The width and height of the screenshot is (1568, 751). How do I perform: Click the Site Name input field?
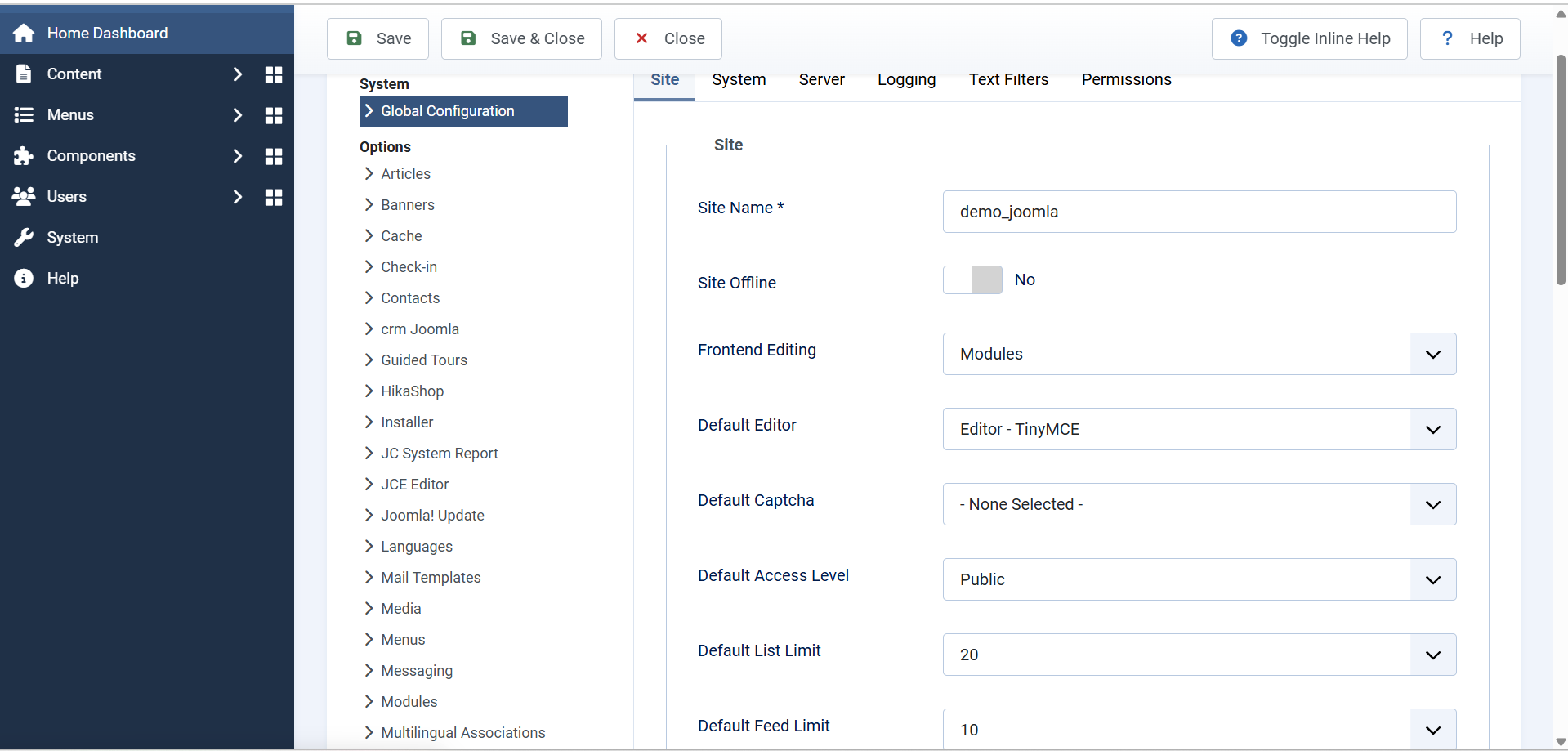tap(1199, 212)
